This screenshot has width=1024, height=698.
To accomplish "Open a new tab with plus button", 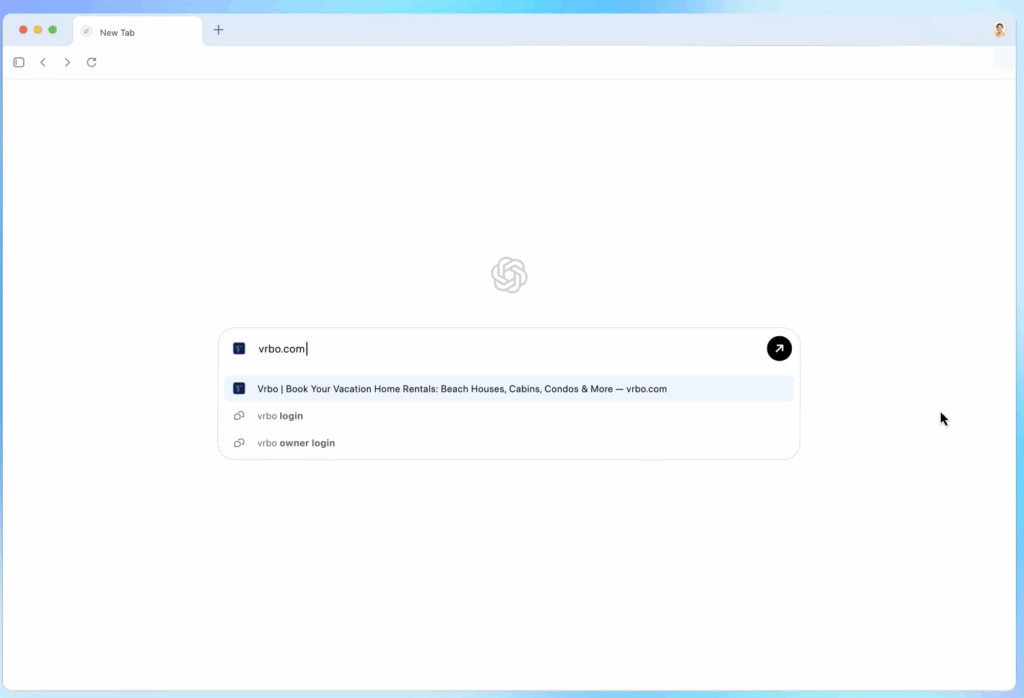I will pyautogui.click(x=218, y=30).
